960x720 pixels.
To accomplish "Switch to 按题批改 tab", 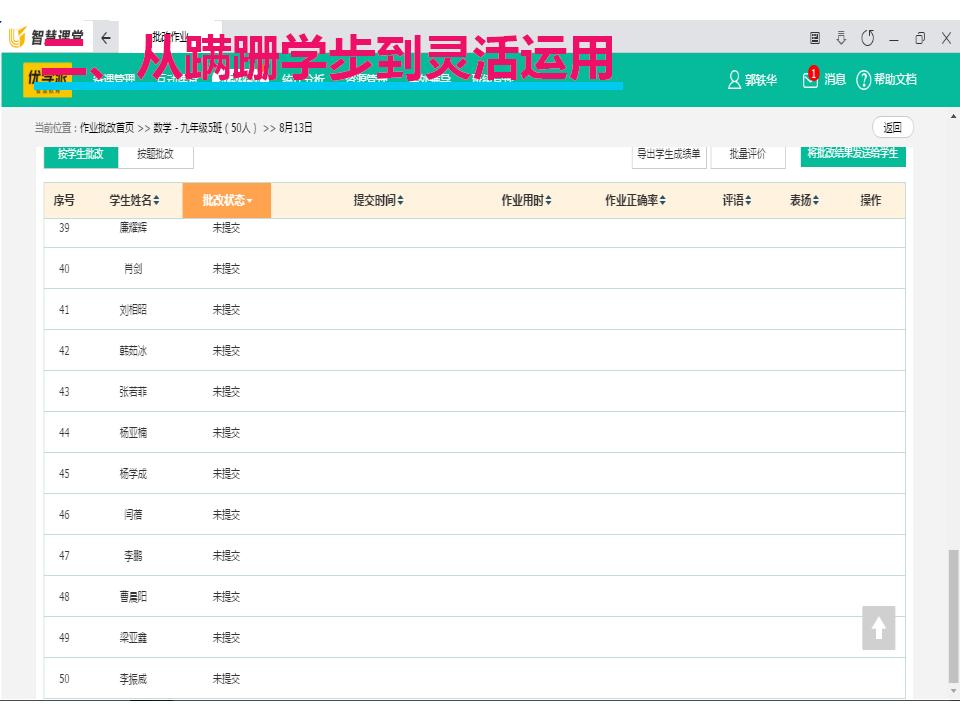I will click(x=155, y=154).
